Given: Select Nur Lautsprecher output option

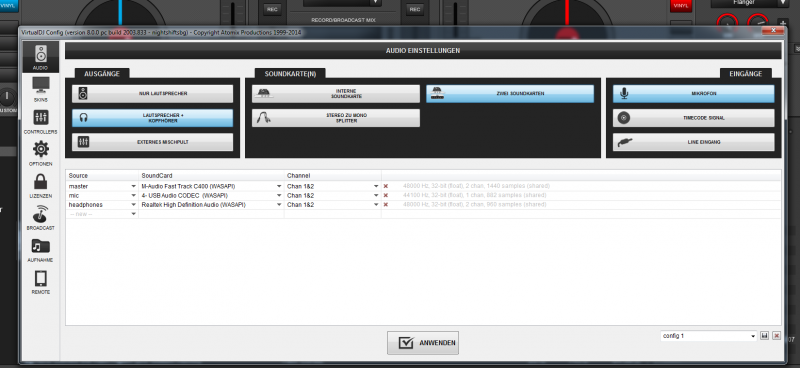Looking at the screenshot, I should coord(153,94).
